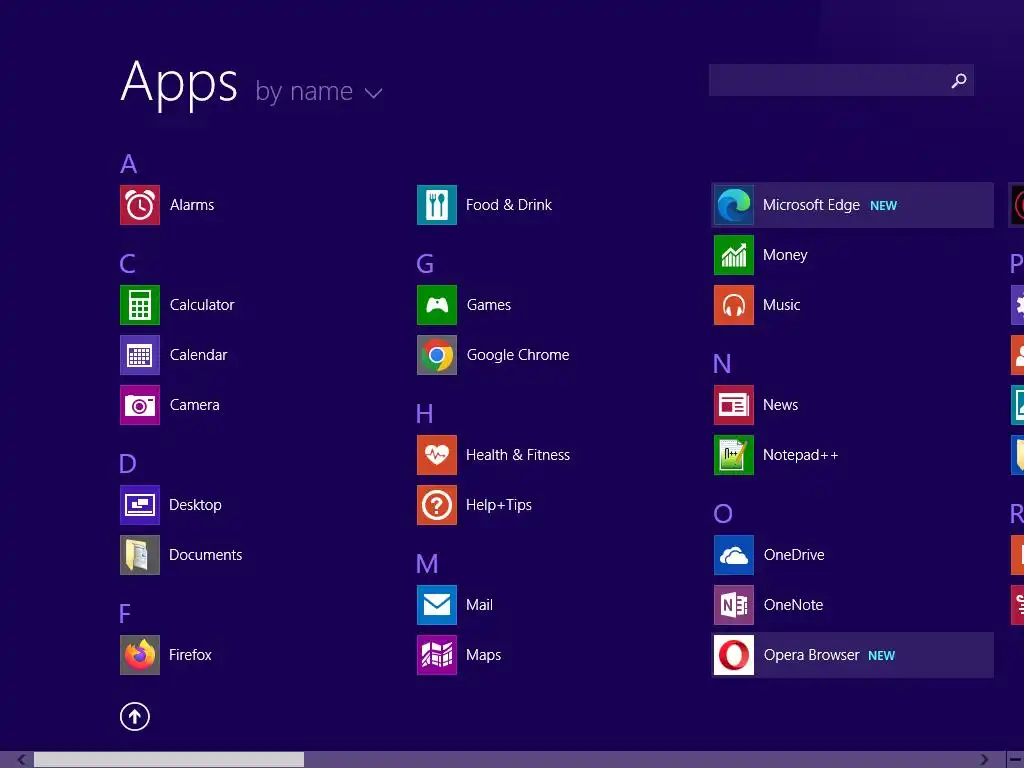Open Google Chrome icon
The height and width of the screenshot is (768, 1024).
[437, 355]
